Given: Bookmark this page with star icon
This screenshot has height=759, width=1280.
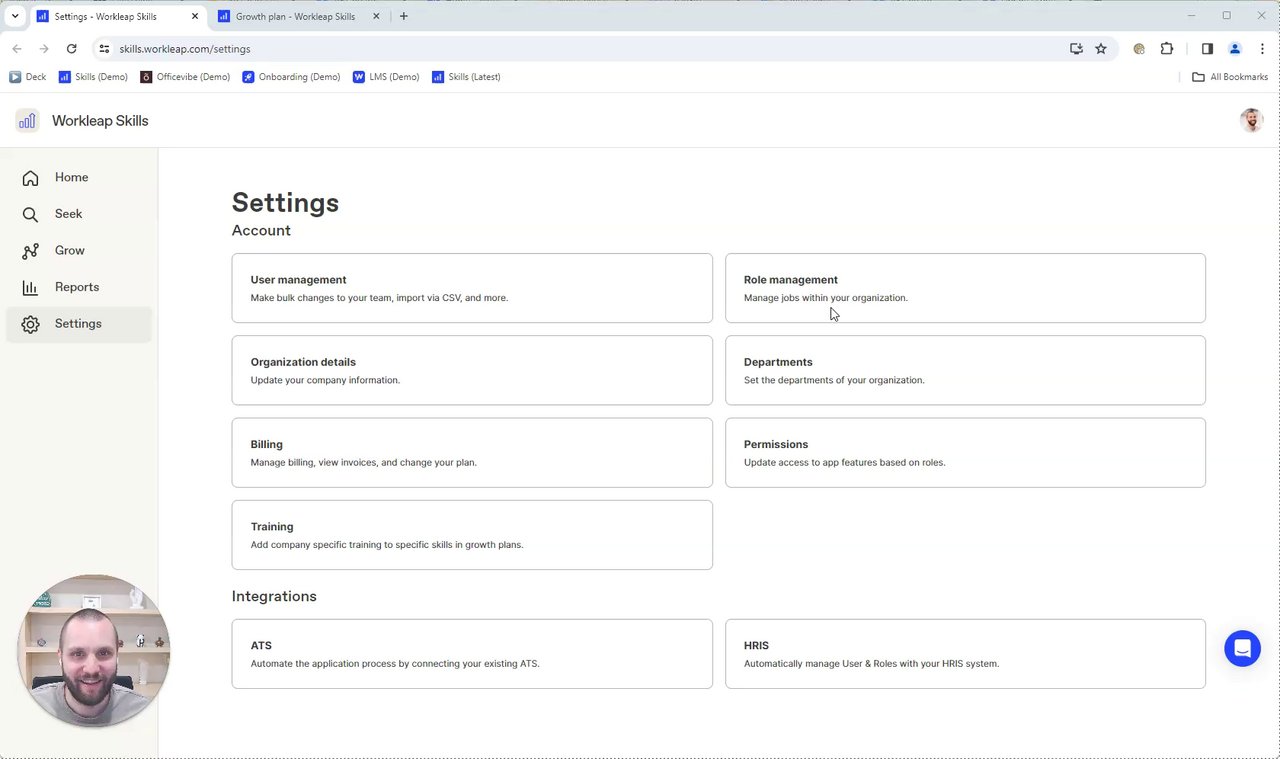Looking at the screenshot, I should click(1101, 49).
